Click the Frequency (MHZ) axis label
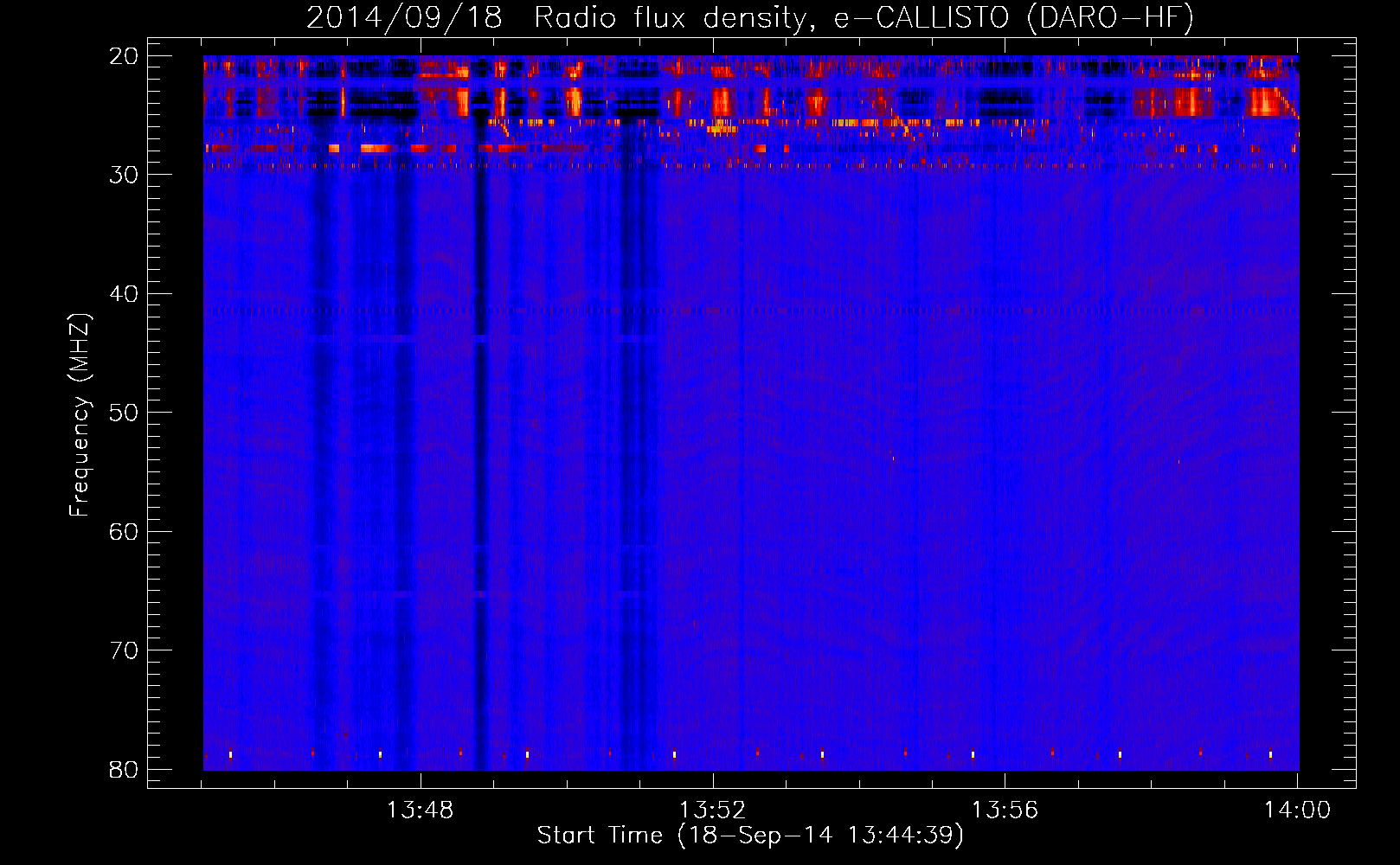1400x865 pixels. pos(80,415)
